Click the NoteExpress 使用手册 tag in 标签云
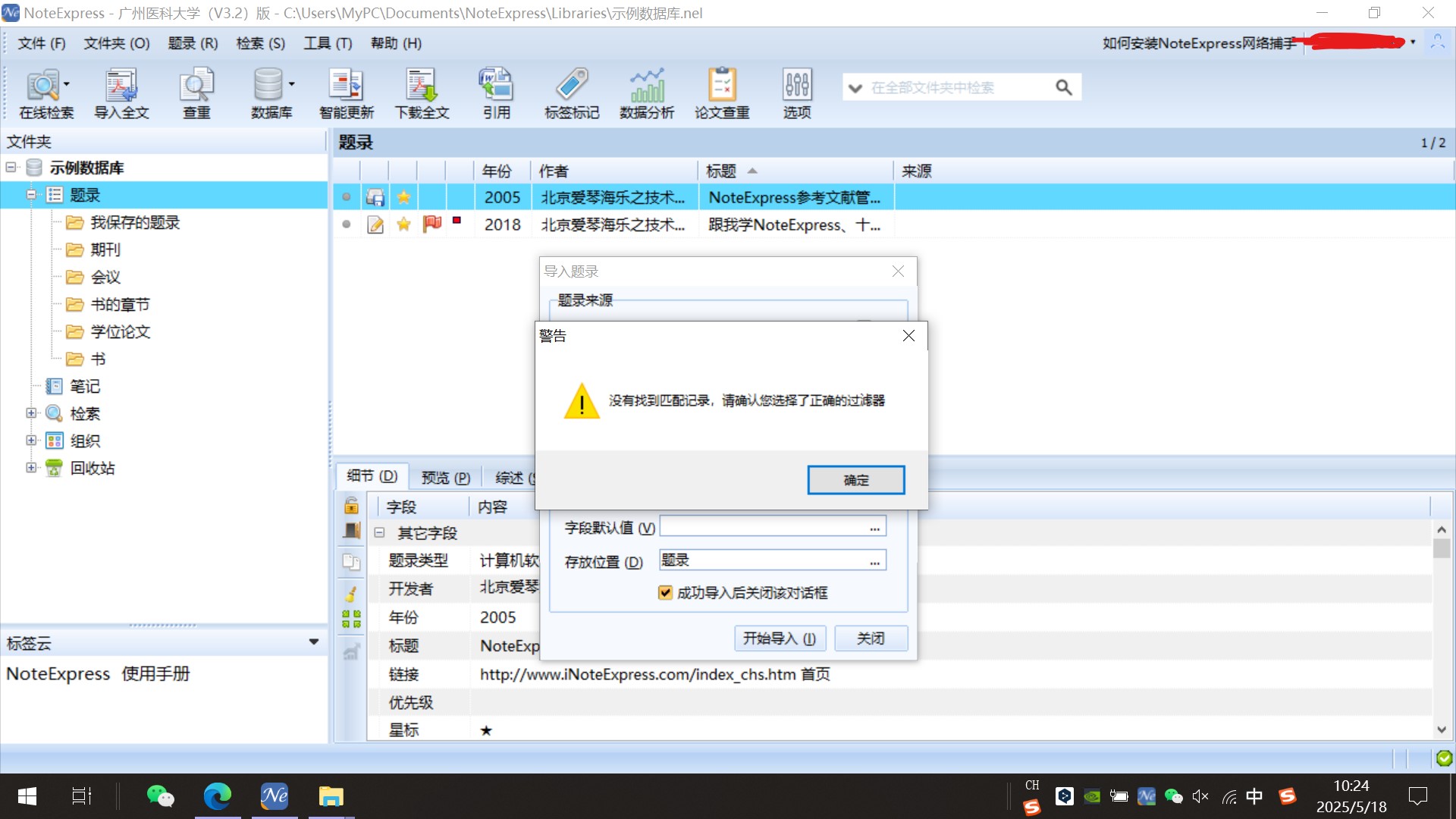Image resolution: width=1456 pixels, height=819 pixels. [98, 673]
